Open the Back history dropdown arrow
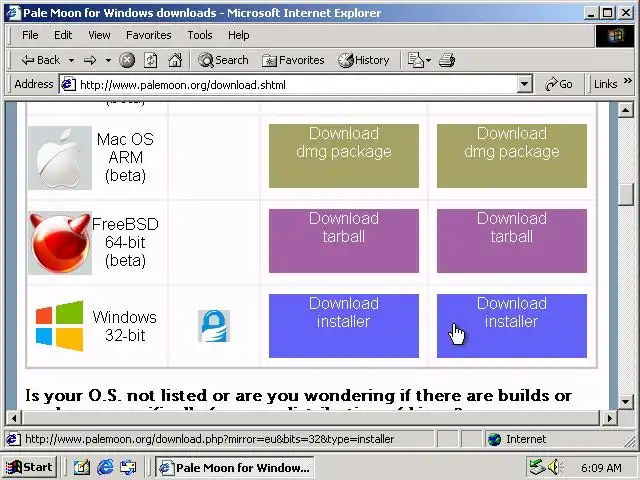The image size is (640, 480). pos(71,60)
